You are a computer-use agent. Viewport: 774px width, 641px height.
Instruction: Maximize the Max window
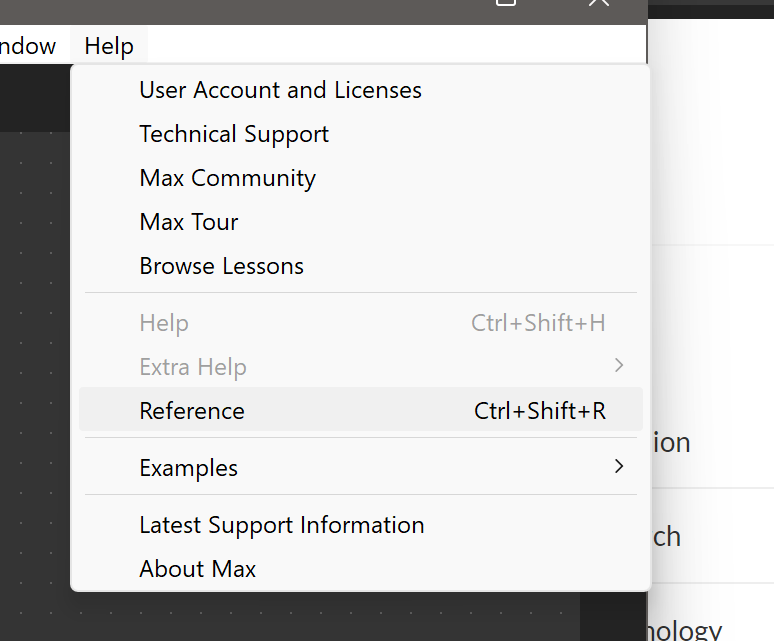click(x=507, y=4)
